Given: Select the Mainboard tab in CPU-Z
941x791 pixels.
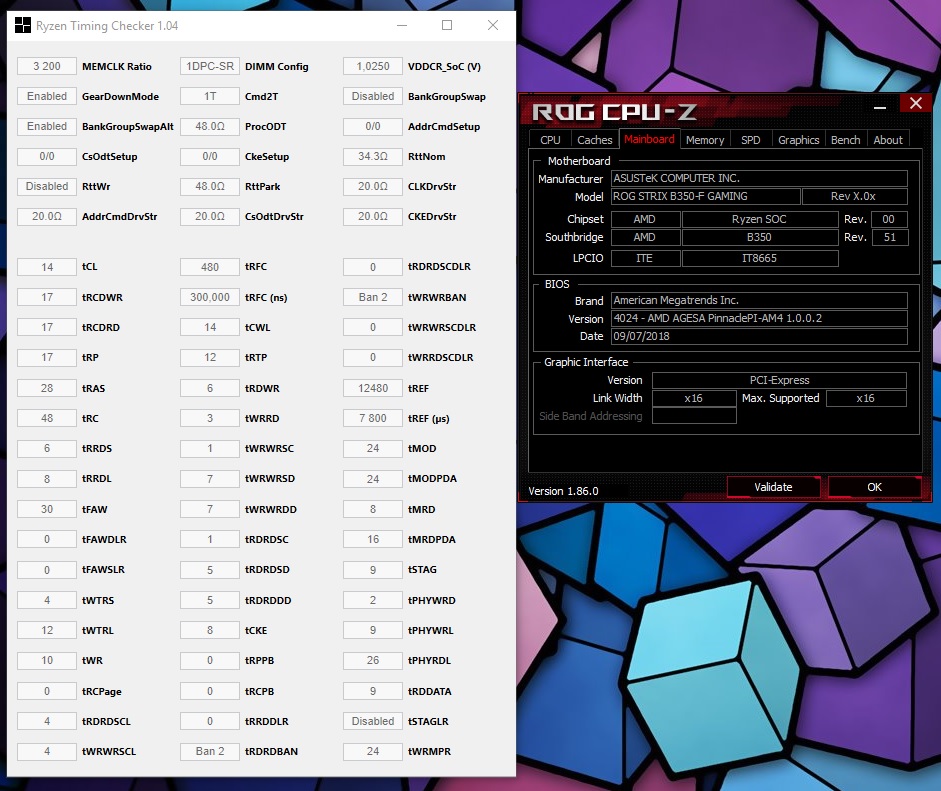Looking at the screenshot, I should 649,139.
